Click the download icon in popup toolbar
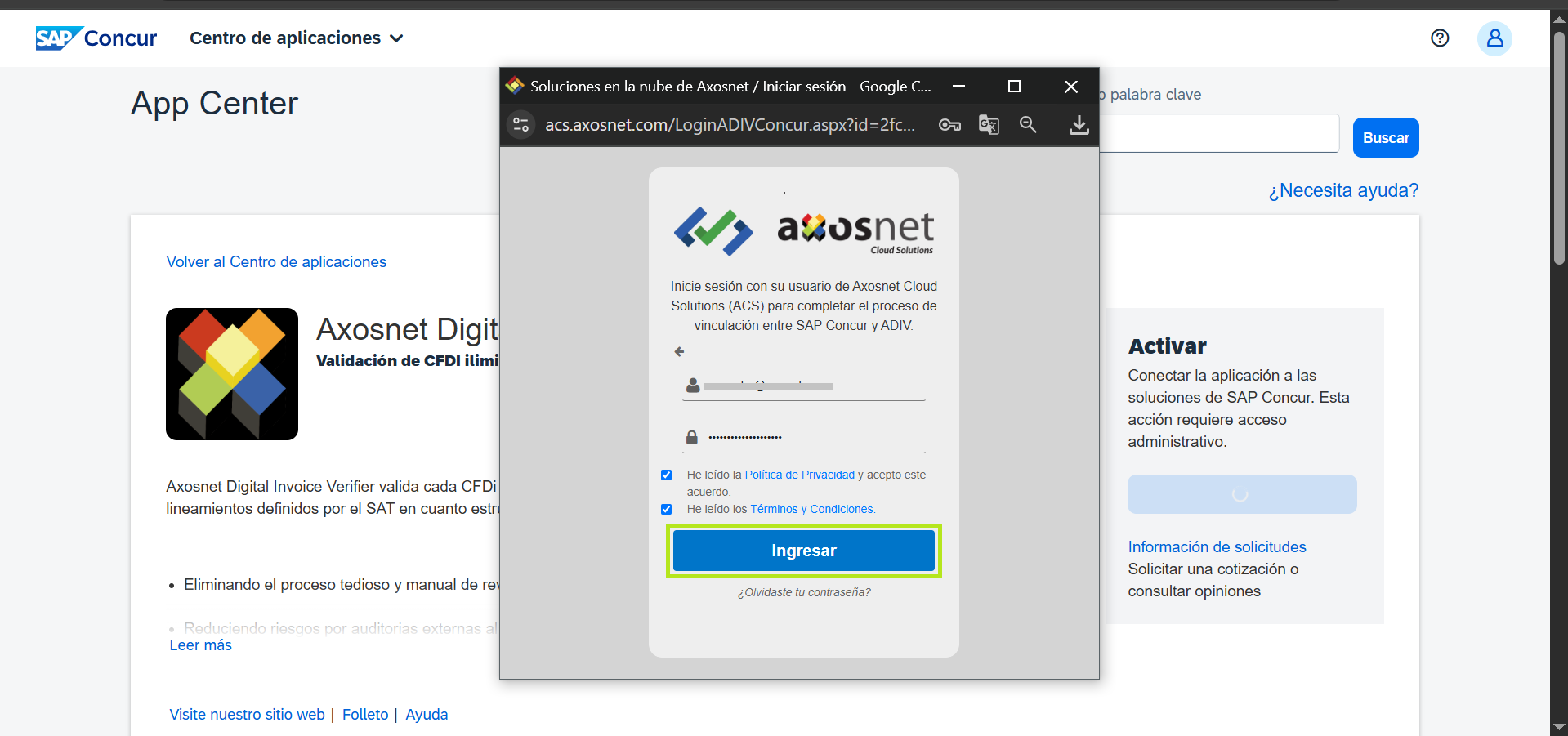This screenshot has height=736, width=1568. (1079, 125)
